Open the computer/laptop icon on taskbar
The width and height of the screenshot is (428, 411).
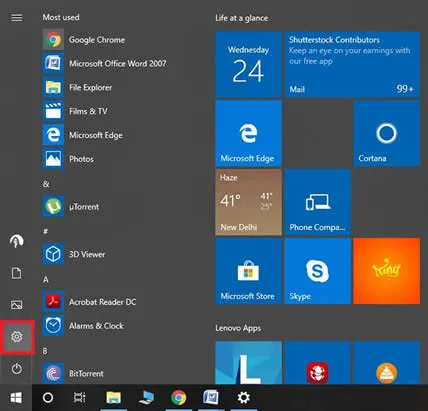146,398
